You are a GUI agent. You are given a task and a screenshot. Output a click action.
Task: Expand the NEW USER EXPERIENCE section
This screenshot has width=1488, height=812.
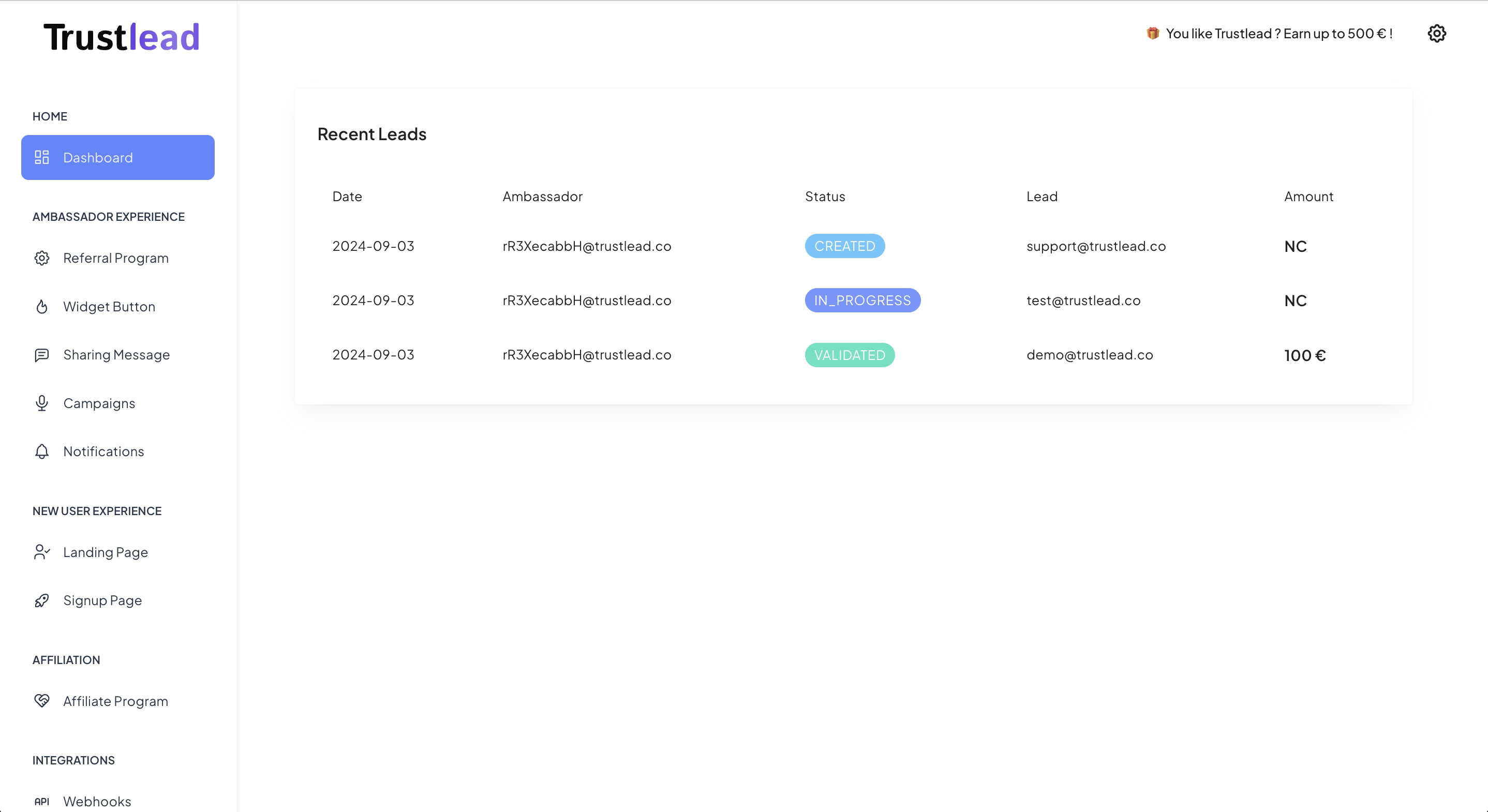(97, 511)
